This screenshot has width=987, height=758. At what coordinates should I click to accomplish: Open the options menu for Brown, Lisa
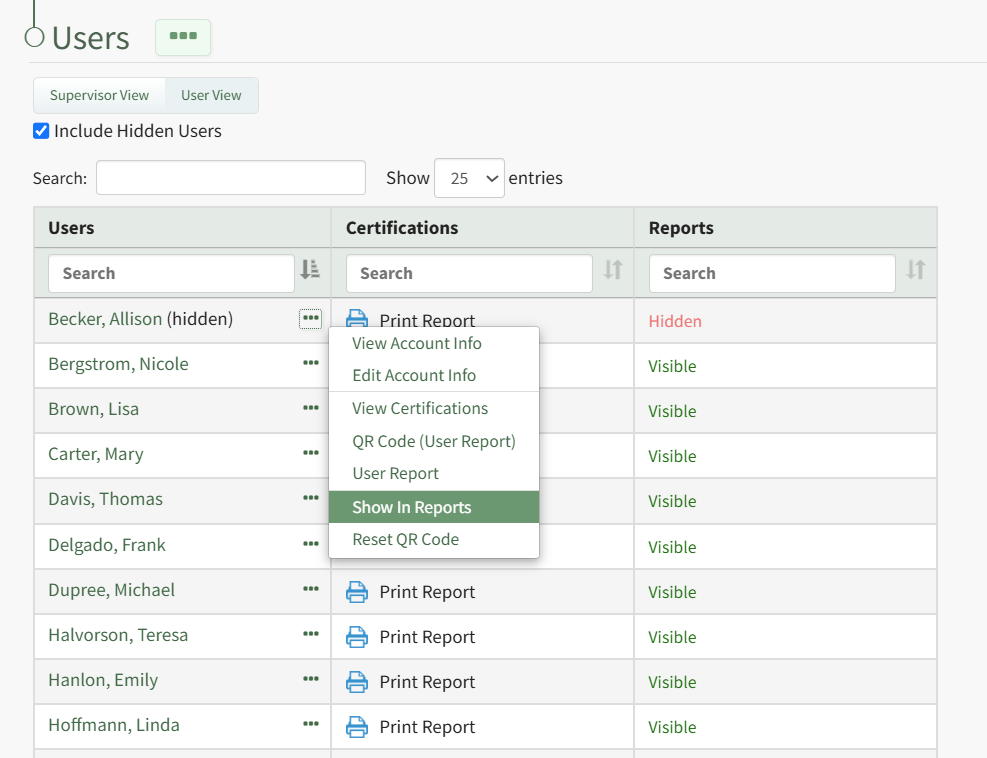(x=310, y=408)
